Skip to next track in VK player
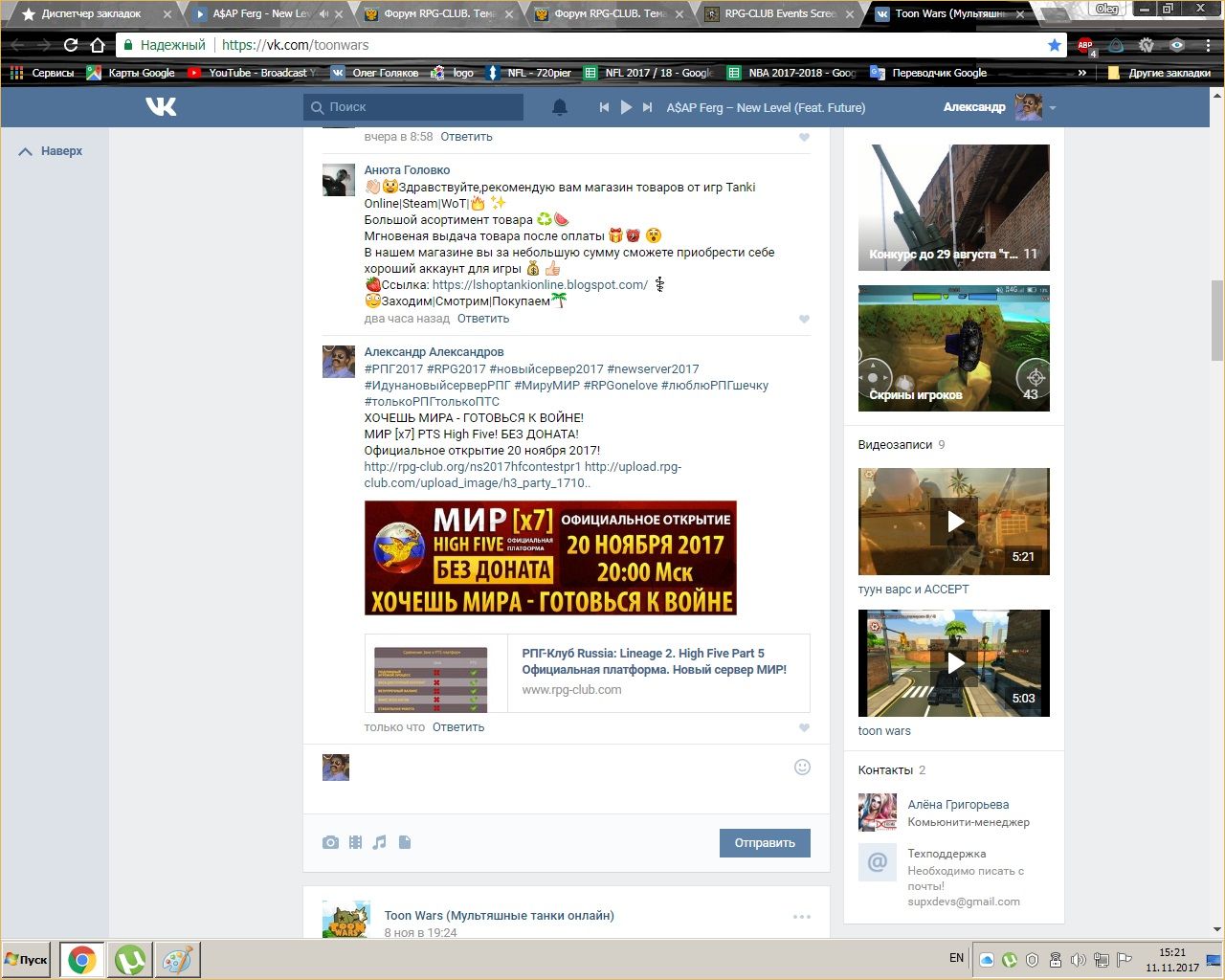This screenshot has height=980, width=1225. [648, 107]
